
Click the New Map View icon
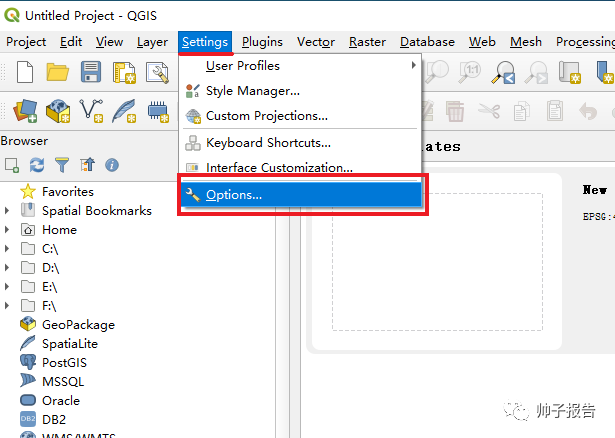click(x=570, y=72)
